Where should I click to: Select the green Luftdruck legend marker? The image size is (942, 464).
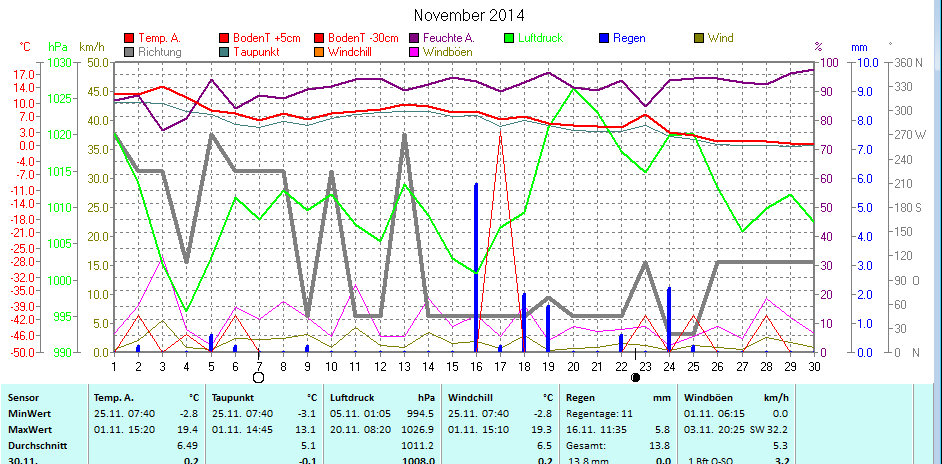[x=509, y=39]
